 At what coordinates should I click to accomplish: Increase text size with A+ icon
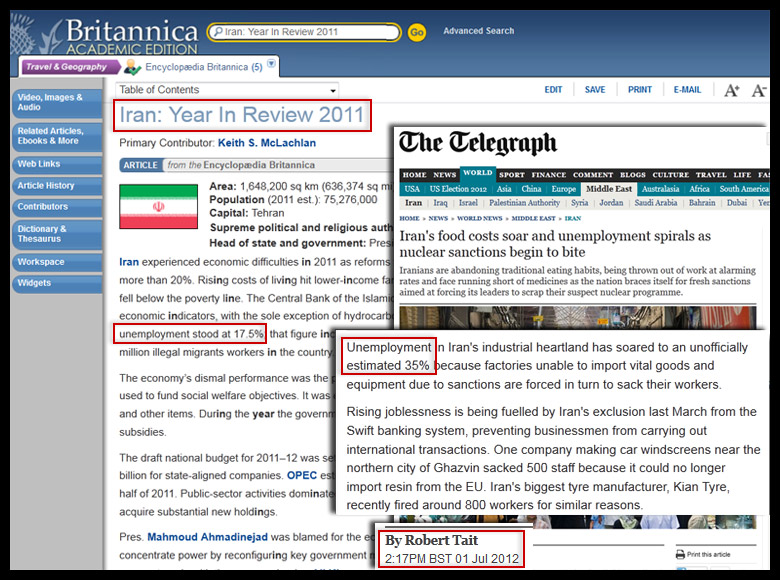732,90
